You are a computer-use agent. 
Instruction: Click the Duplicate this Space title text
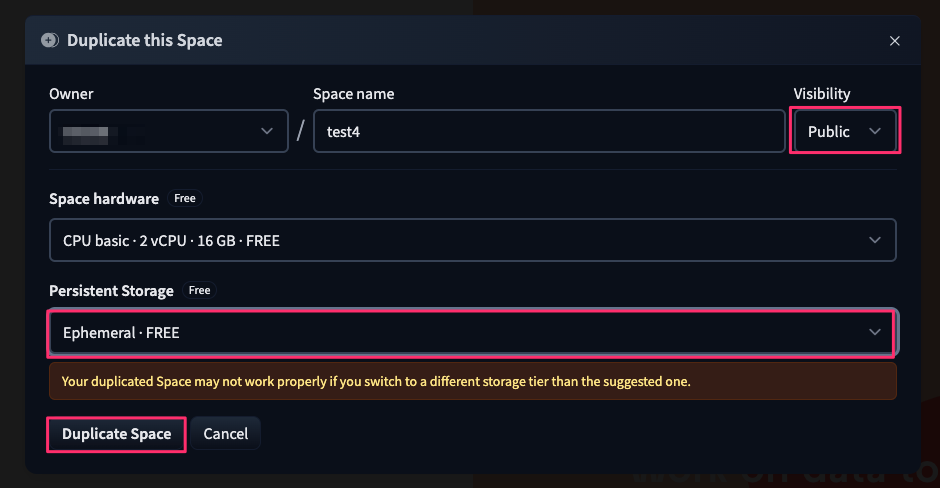coord(144,40)
